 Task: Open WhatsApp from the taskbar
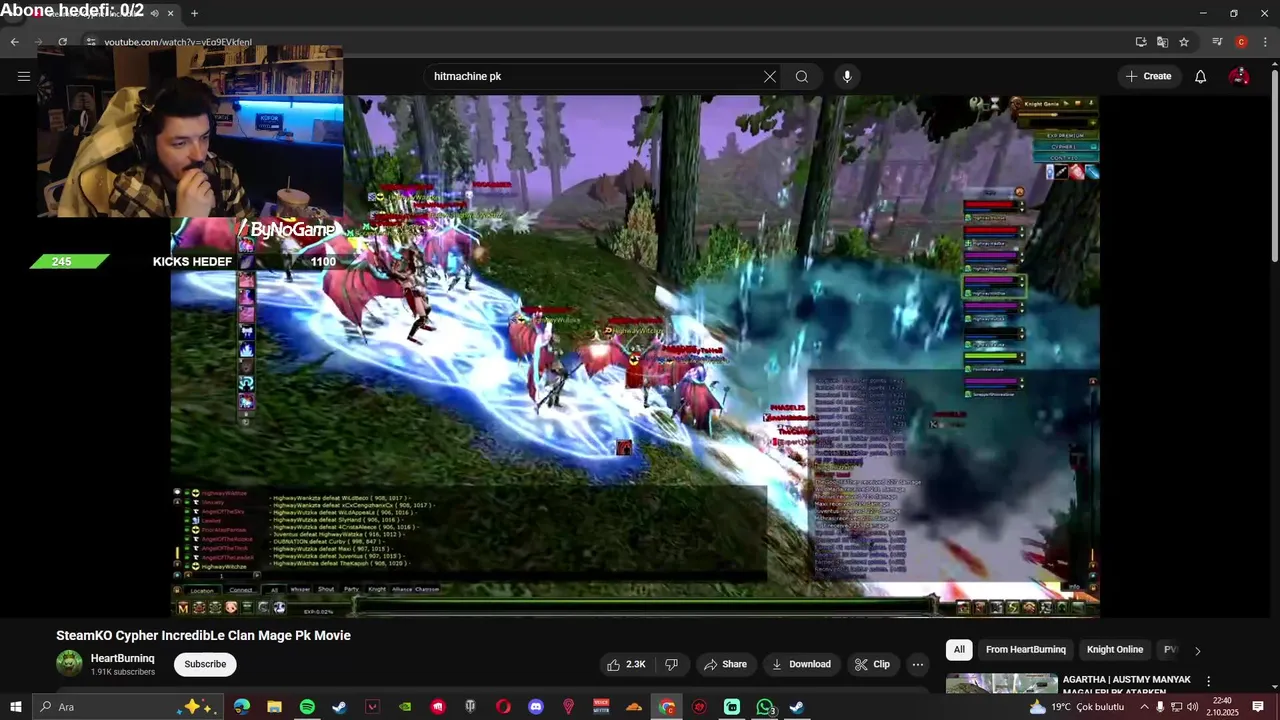click(765, 707)
